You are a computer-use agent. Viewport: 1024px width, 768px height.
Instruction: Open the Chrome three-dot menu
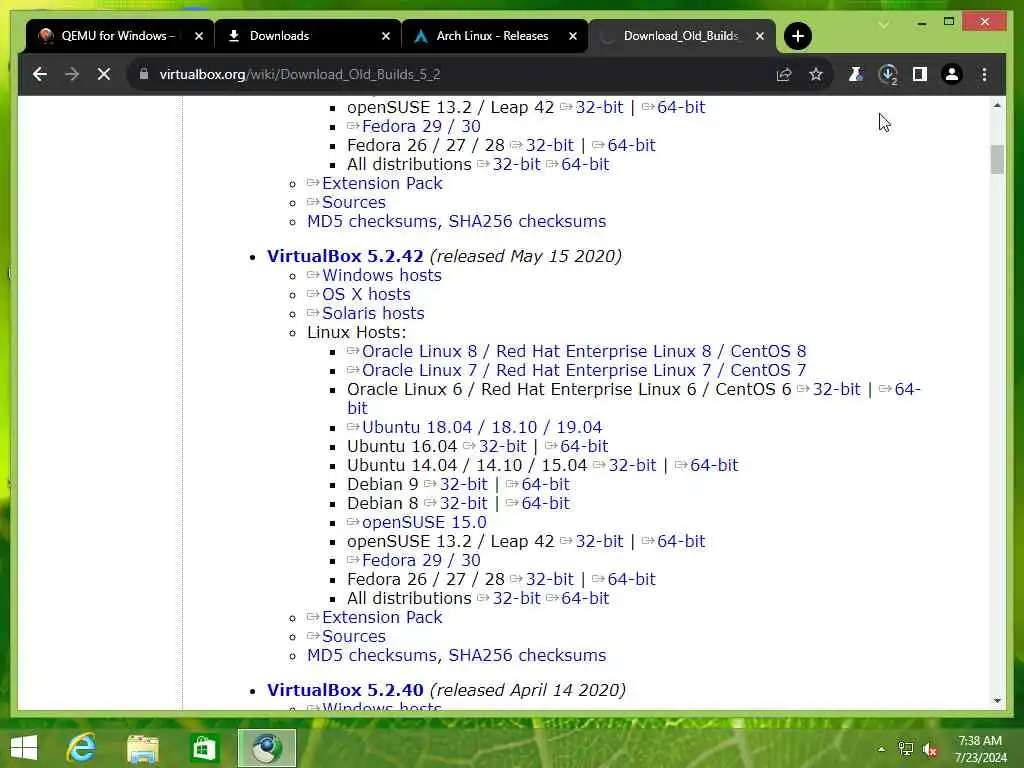tap(984, 74)
